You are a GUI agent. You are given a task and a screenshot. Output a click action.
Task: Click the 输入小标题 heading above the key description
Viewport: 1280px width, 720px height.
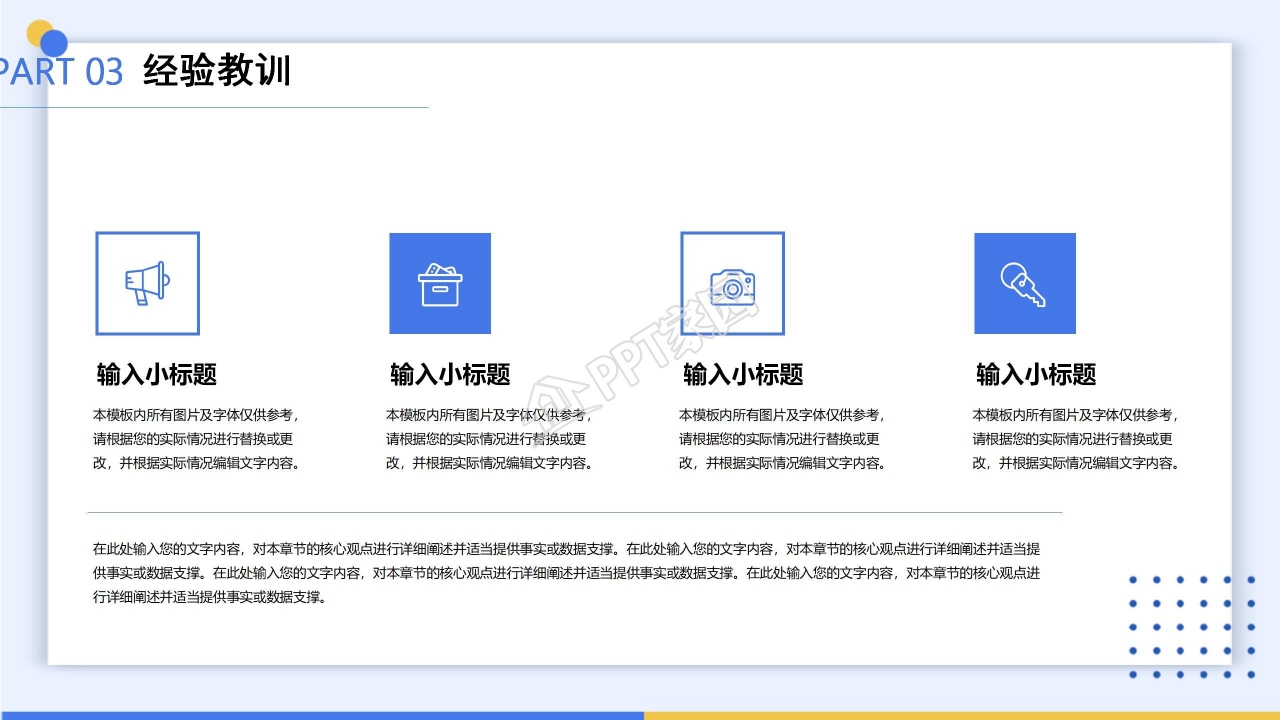1034,373
